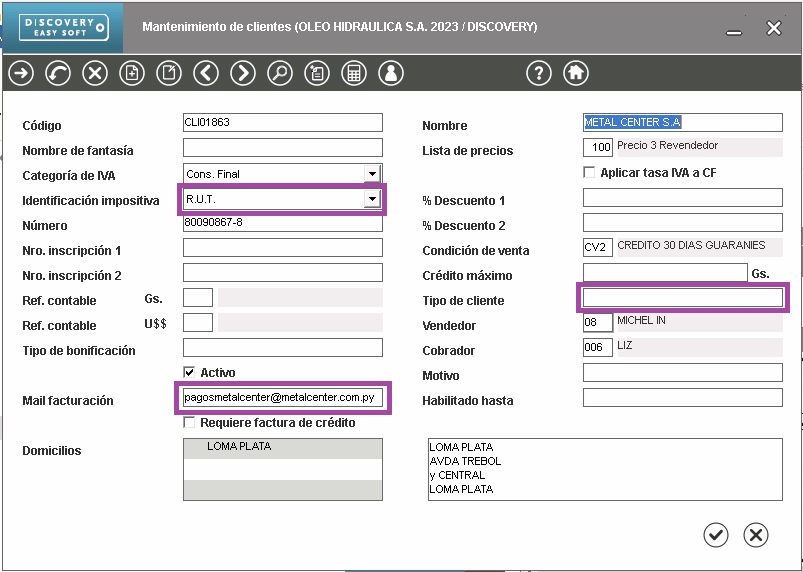Click the Mail facturación email field
This screenshot has height=572, width=803.
[282, 398]
